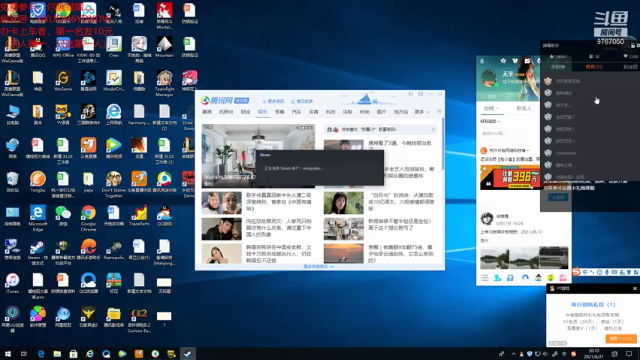Open the Recycle Bin desktop icon

coord(12,182)
